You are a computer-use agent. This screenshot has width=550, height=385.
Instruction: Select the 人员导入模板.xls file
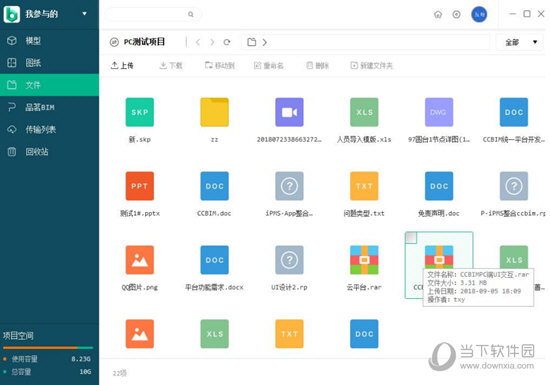tap(364, 112)
